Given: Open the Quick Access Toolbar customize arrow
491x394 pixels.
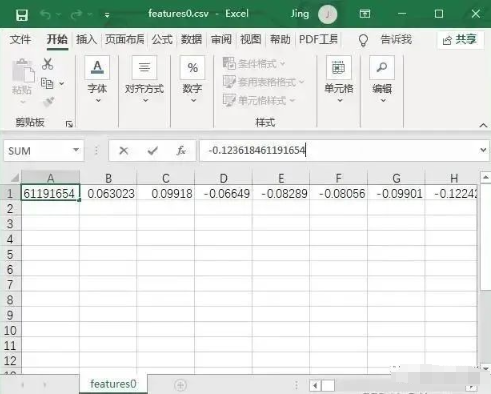Looking at the screenshot, I should click(107, 15).
